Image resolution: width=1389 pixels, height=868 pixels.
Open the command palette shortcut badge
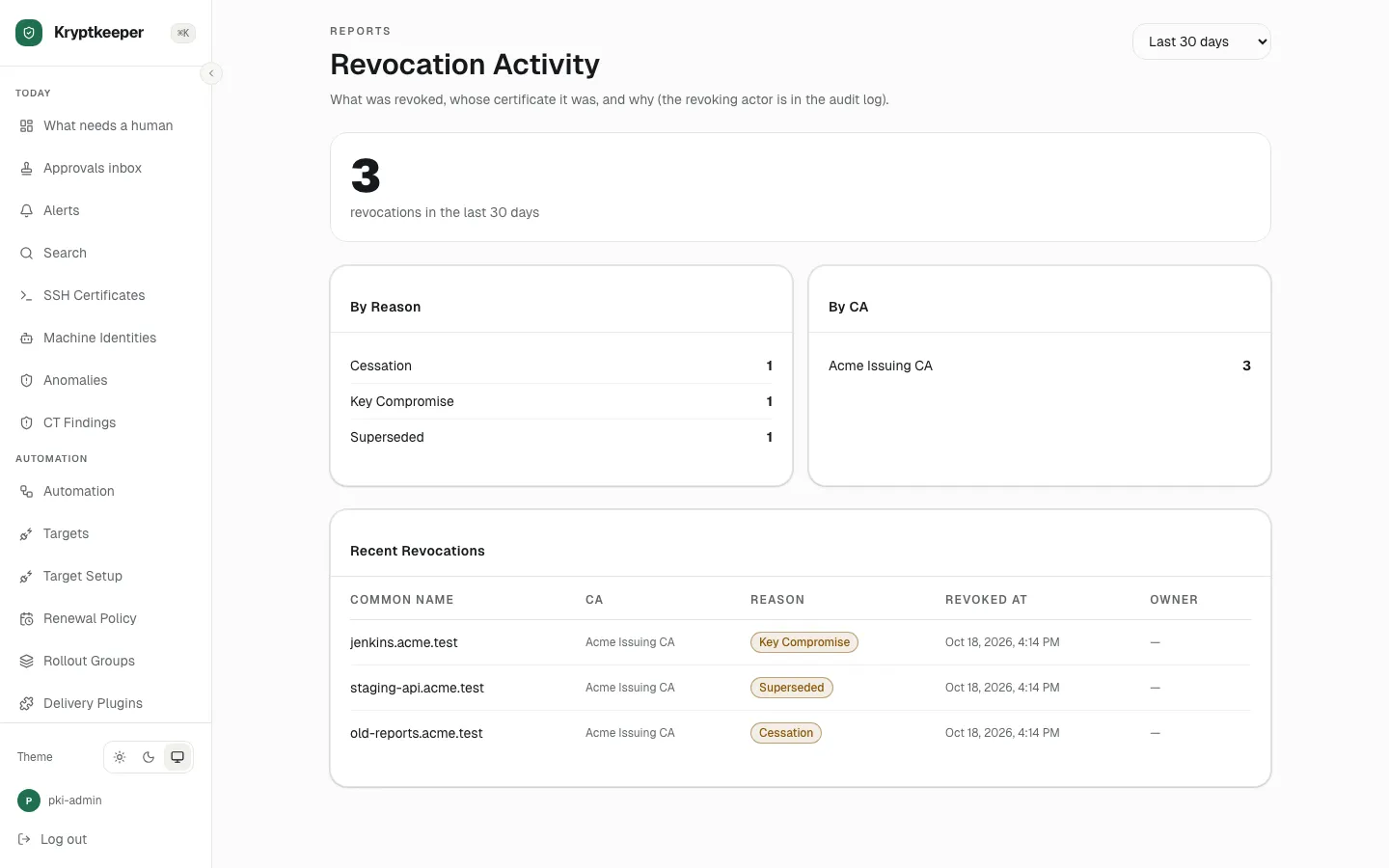[x=183, y=33]
